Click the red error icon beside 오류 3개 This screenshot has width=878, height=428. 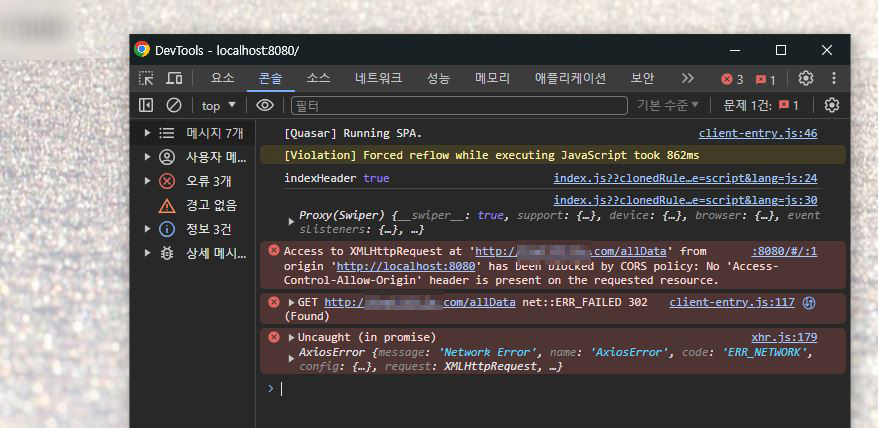point(166,182)
